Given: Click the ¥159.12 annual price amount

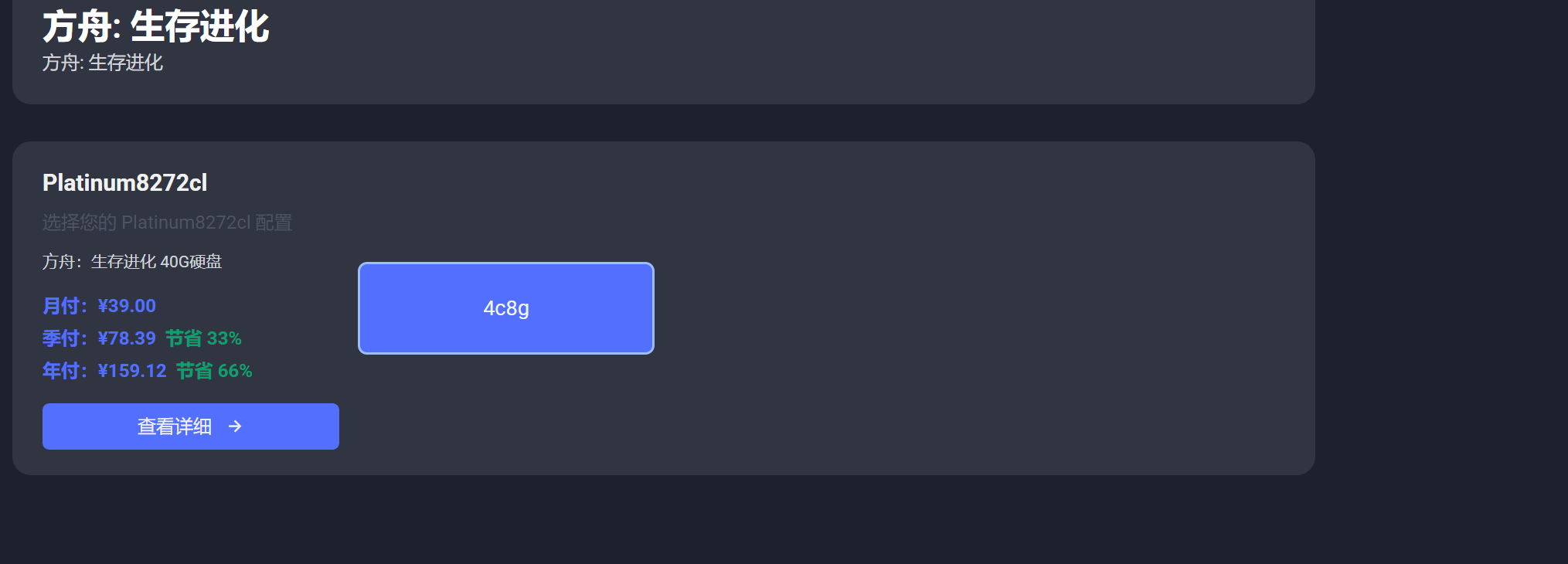Looking at the screenshot, I should pyautogui.click(x=132, y=371).
